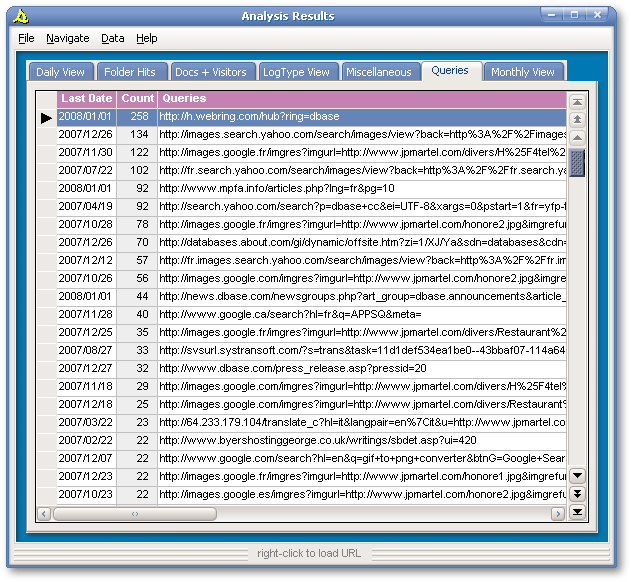Jump to first row using top scroll button
Viewport: 631px width, 582px height.
[x=577, y=102]
